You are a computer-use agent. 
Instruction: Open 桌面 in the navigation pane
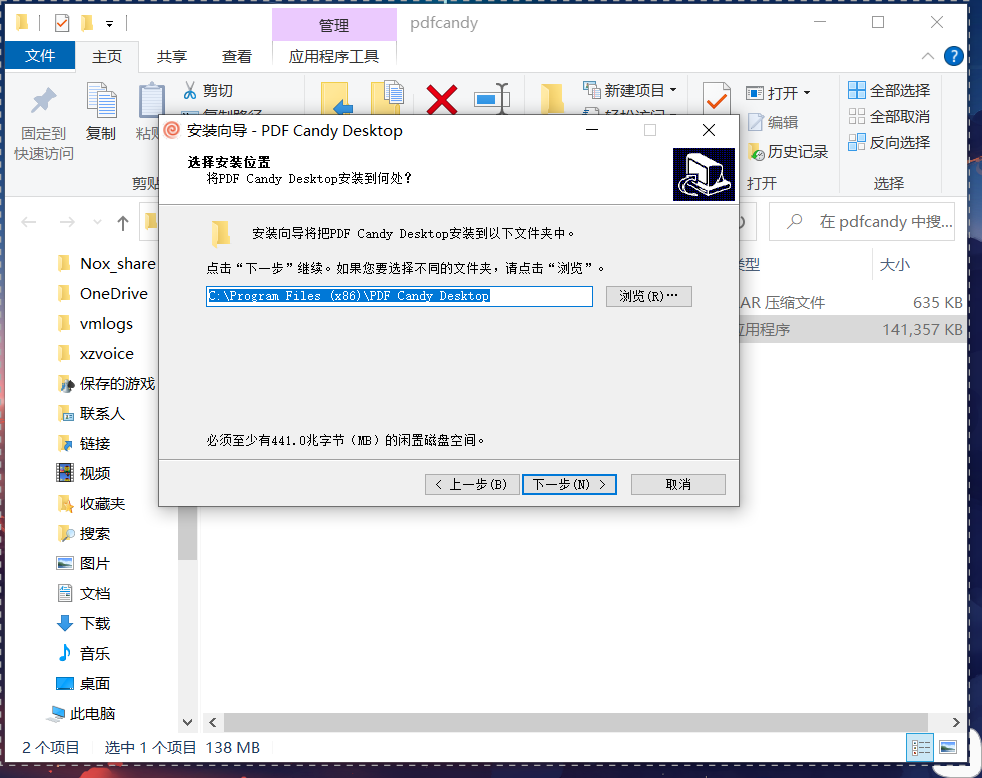point(84,684)
